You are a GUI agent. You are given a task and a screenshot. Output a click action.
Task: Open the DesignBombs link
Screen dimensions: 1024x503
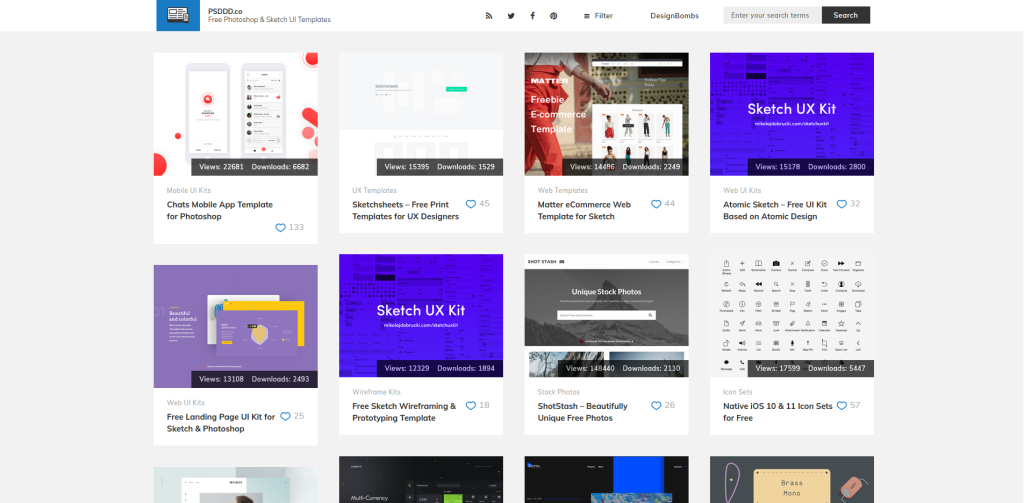[674, 16]
